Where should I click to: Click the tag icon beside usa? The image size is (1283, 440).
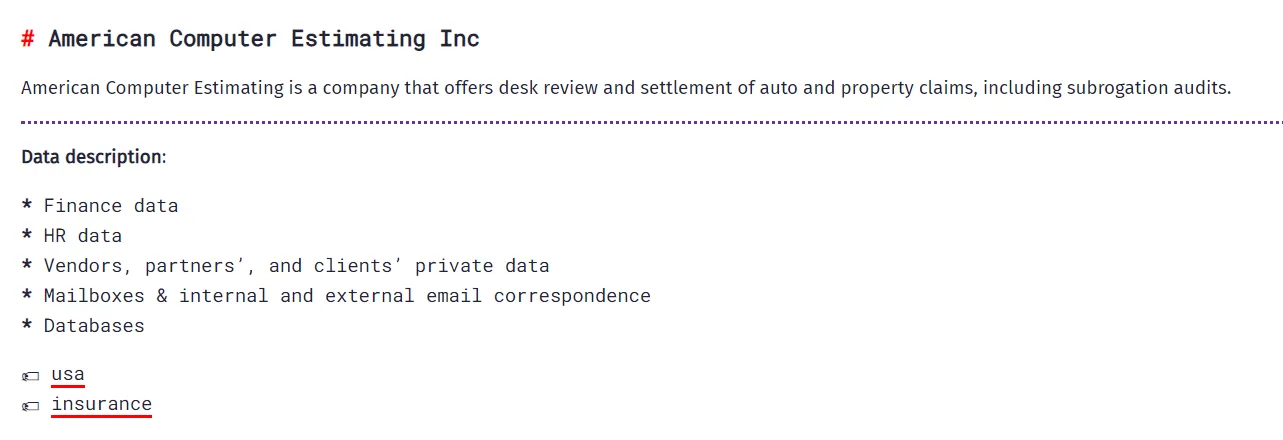tap(31, 376)
